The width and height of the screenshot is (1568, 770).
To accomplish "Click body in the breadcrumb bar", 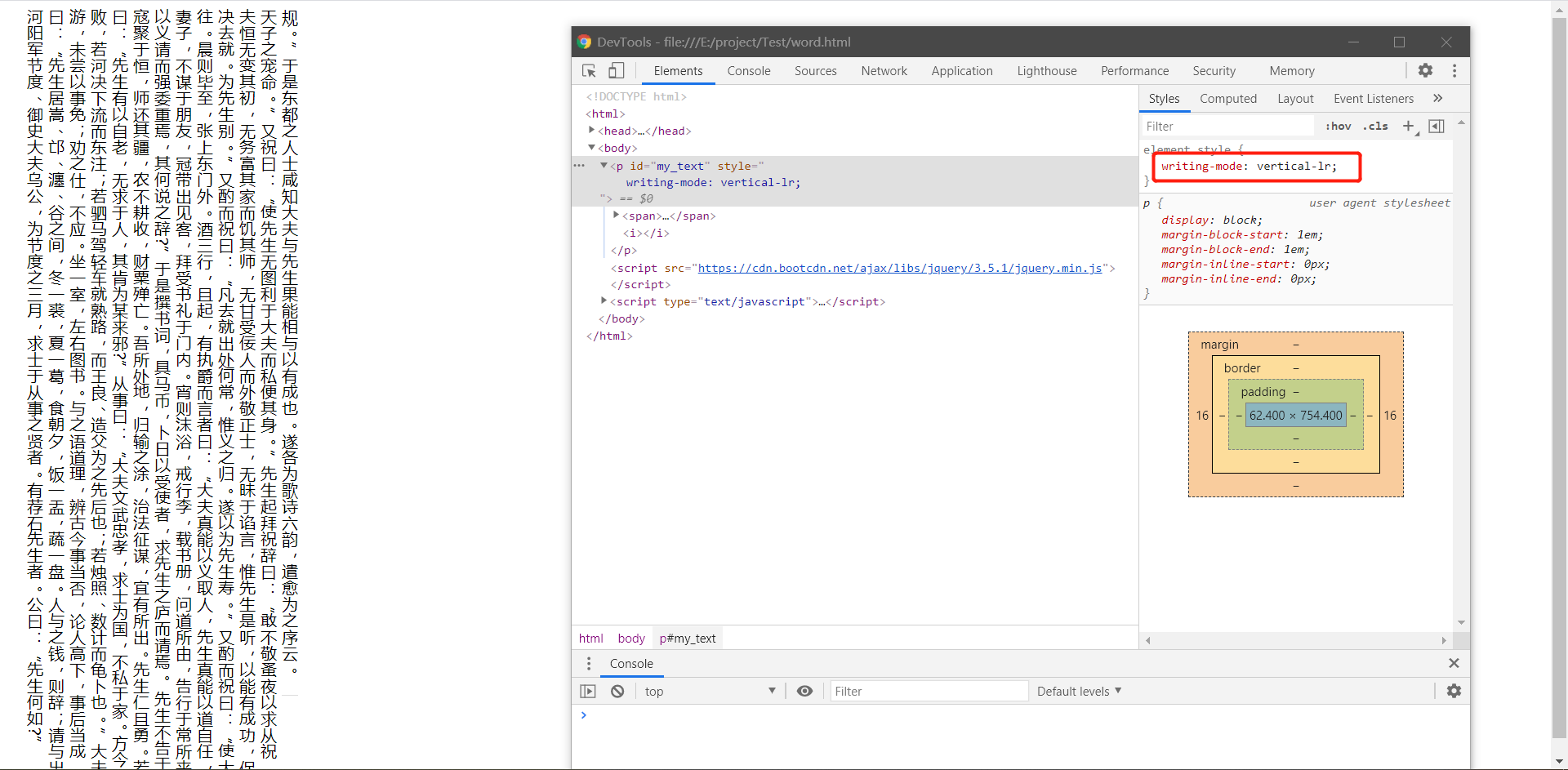I will [631, 639].
